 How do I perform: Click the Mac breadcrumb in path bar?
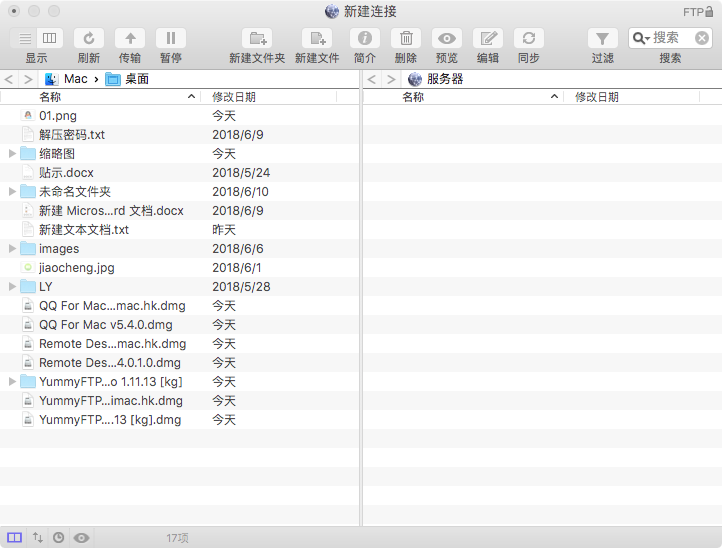pos(66,79)
